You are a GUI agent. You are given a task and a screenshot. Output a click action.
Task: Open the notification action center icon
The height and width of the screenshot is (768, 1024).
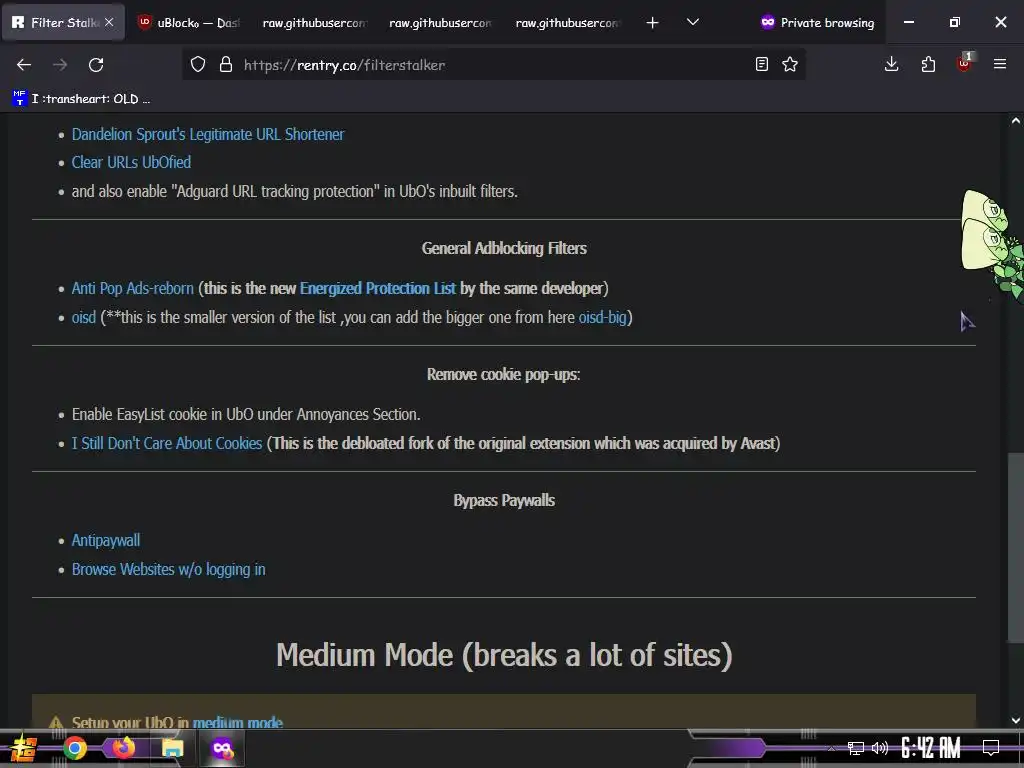tap(991, 748)
